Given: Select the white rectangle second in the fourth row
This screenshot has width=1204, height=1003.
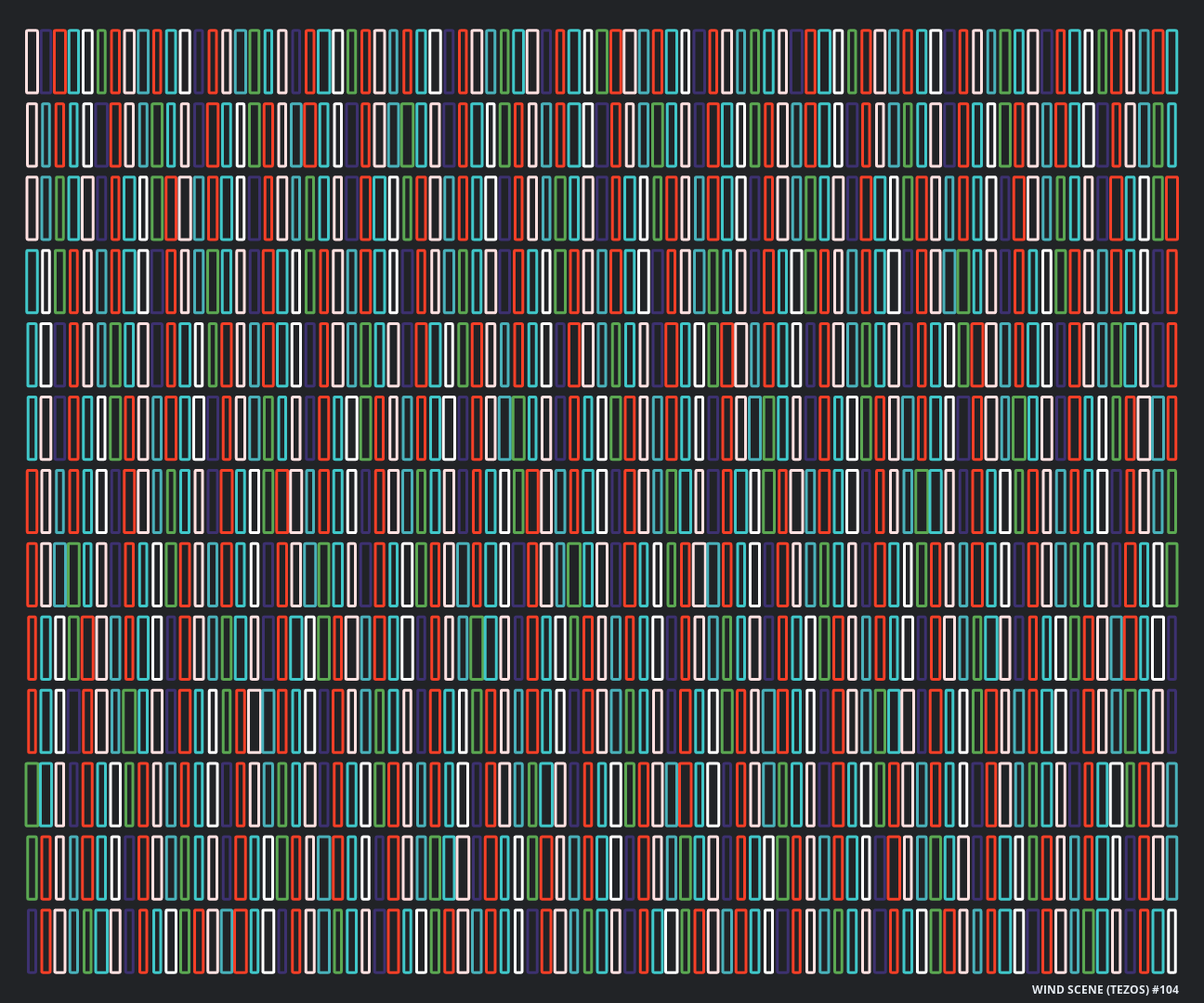Looking at the screenshot, I should tap(46, 281).
